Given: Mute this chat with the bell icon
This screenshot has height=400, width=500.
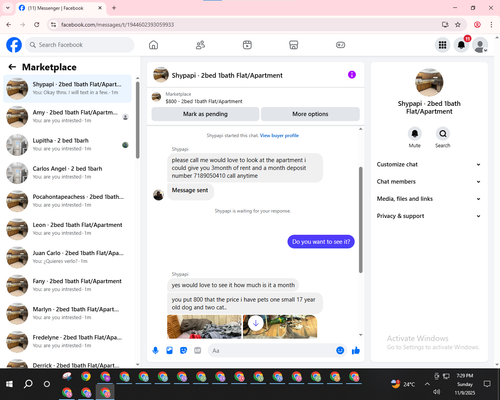Looking at the screenshot, I should click(415, 134).
